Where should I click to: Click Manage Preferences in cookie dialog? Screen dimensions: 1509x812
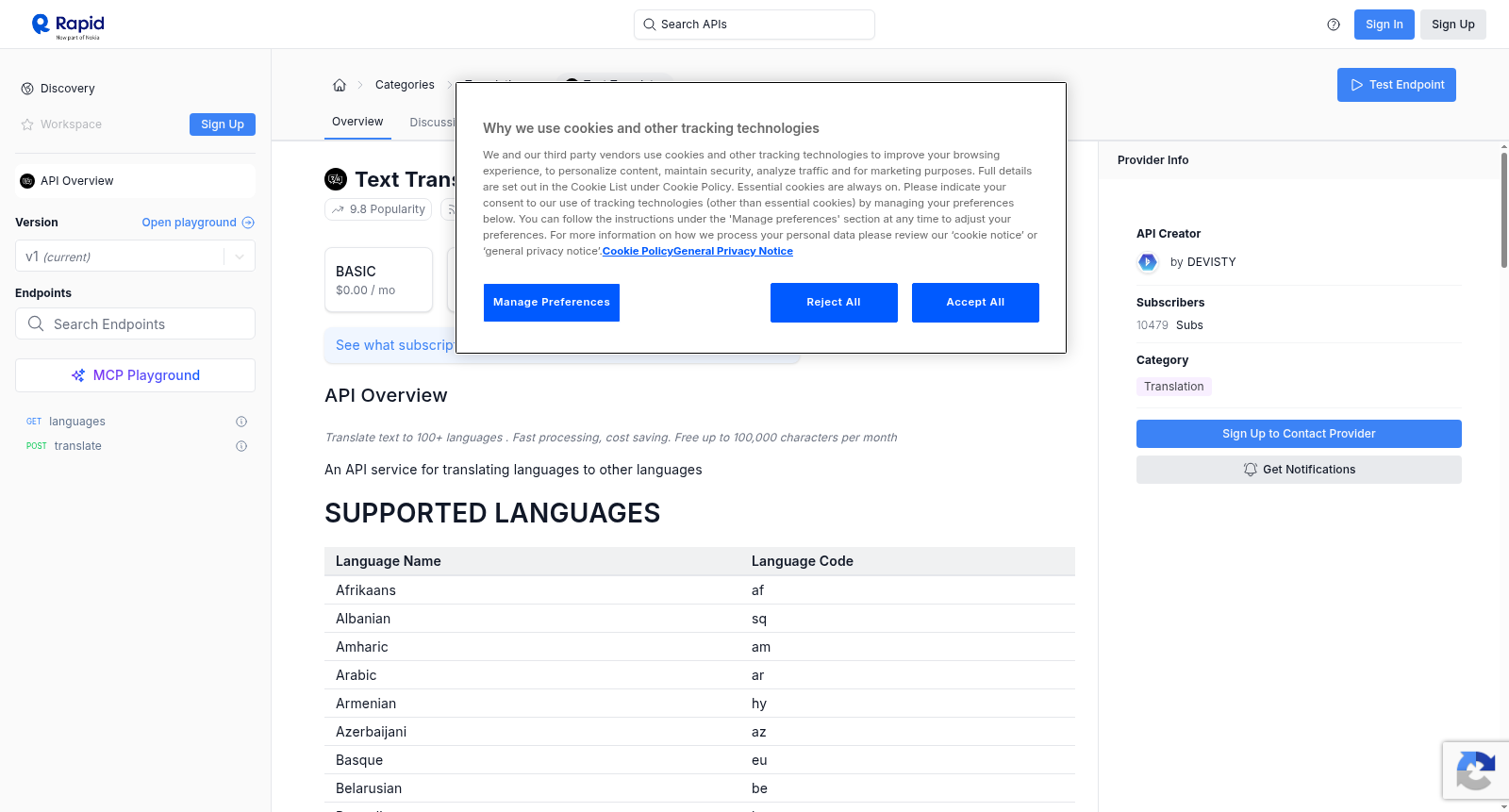[x=552, y=303]
